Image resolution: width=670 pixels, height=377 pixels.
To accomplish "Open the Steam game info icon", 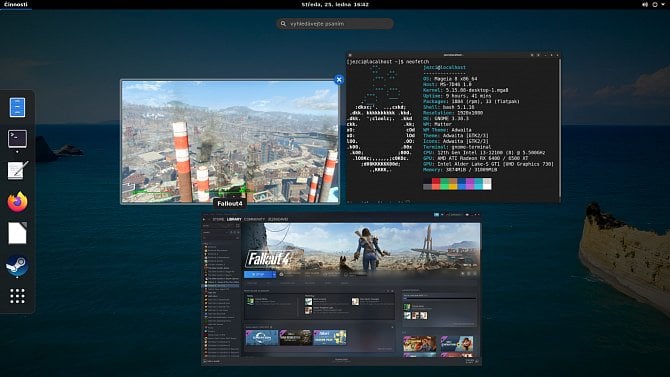I will [469, 274].
